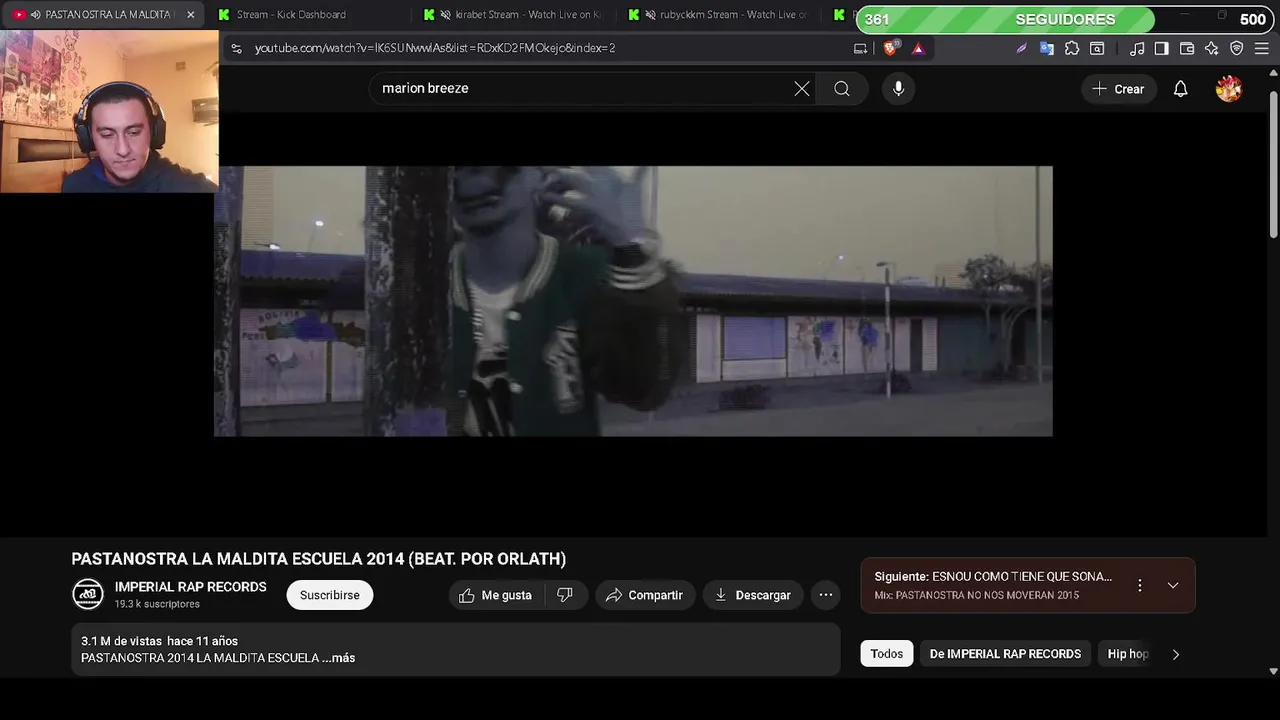Start voice search with the microphone icon
This screenshot has height=720, width=1280.
pos(898,89)
